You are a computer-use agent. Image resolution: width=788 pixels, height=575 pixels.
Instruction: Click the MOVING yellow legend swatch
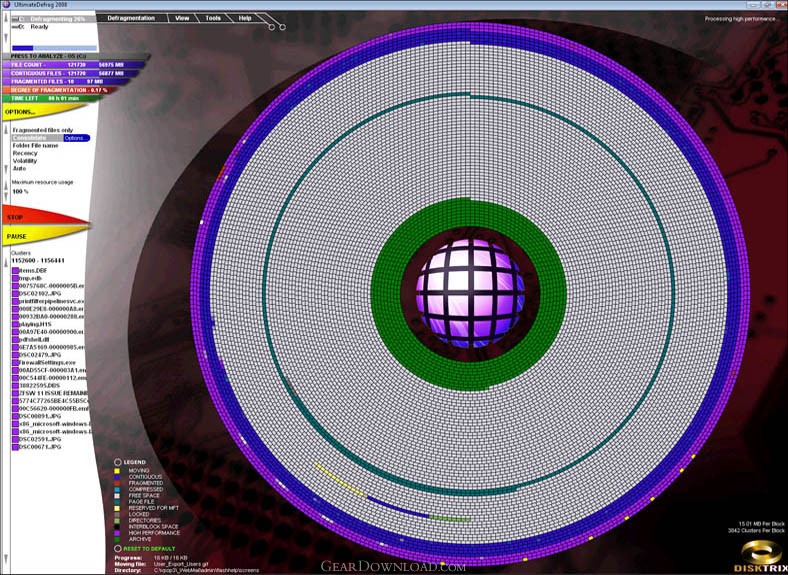coord(117,471)
